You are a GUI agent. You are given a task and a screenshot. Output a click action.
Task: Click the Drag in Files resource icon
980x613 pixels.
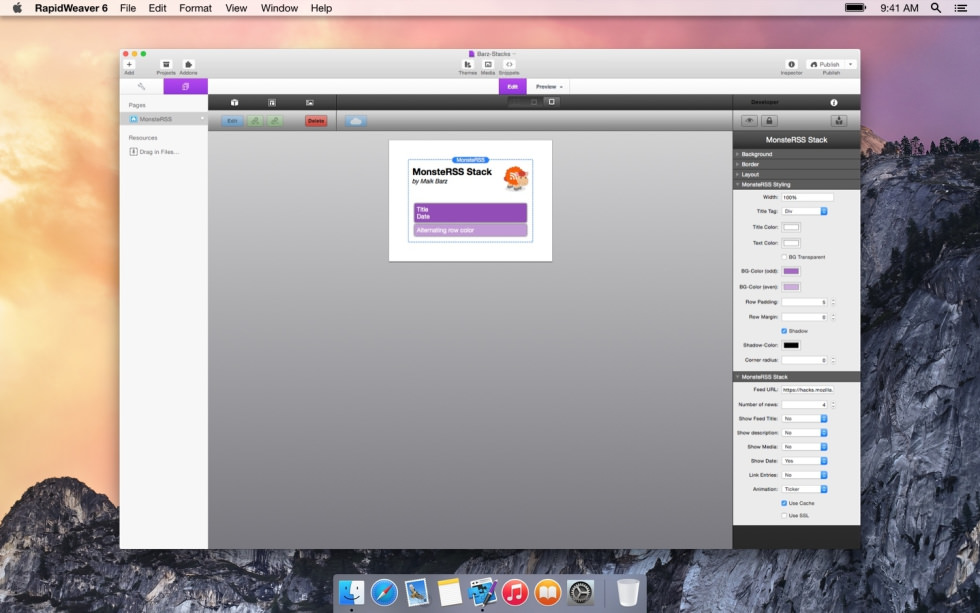pos(133,152)
